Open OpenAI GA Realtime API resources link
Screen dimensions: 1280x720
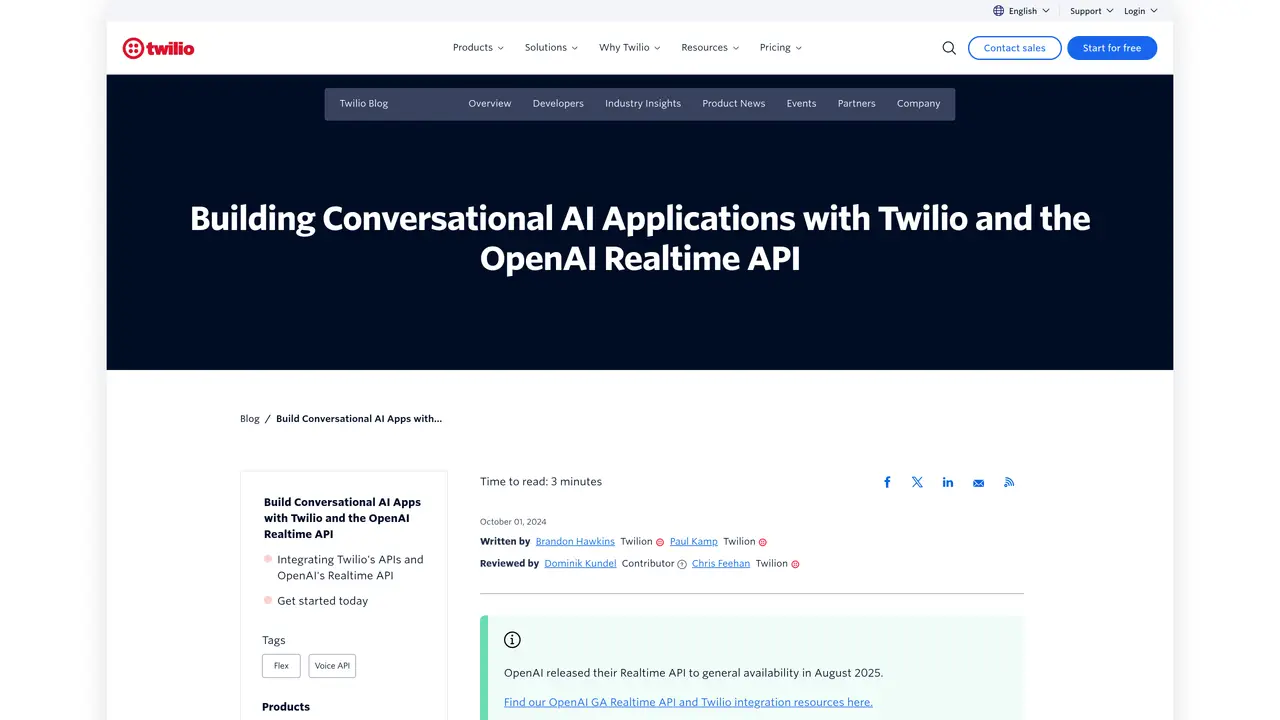click(688, 702)
